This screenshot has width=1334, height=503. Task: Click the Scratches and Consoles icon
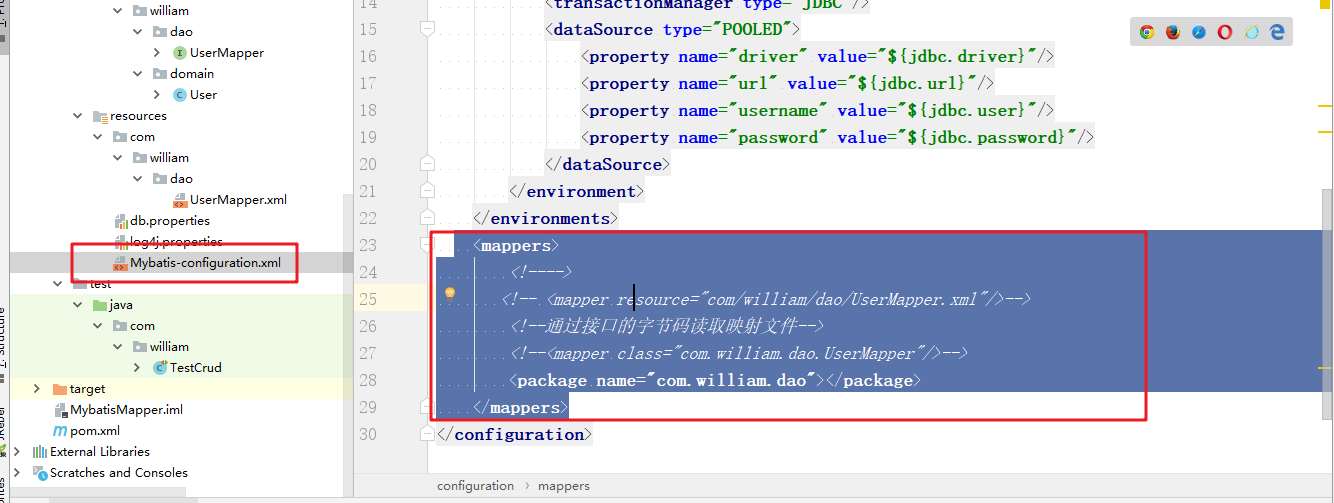click(40, 473)
